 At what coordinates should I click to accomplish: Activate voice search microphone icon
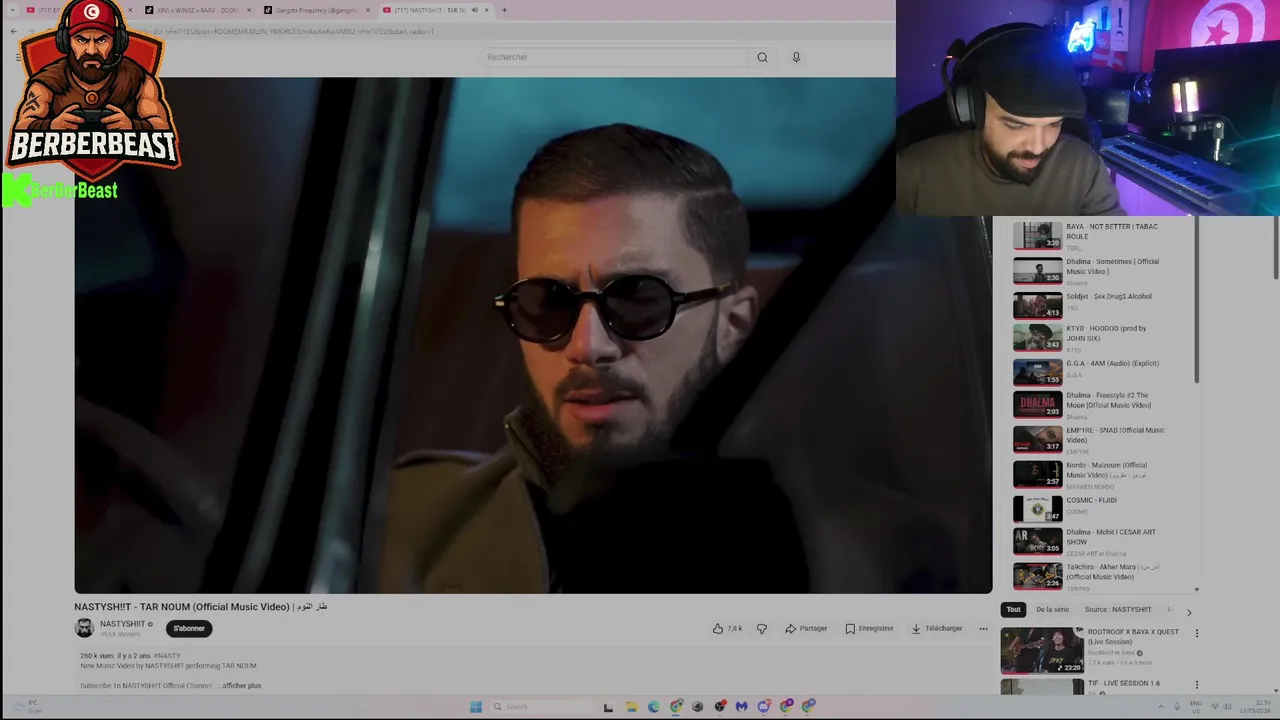coord(796,57)
